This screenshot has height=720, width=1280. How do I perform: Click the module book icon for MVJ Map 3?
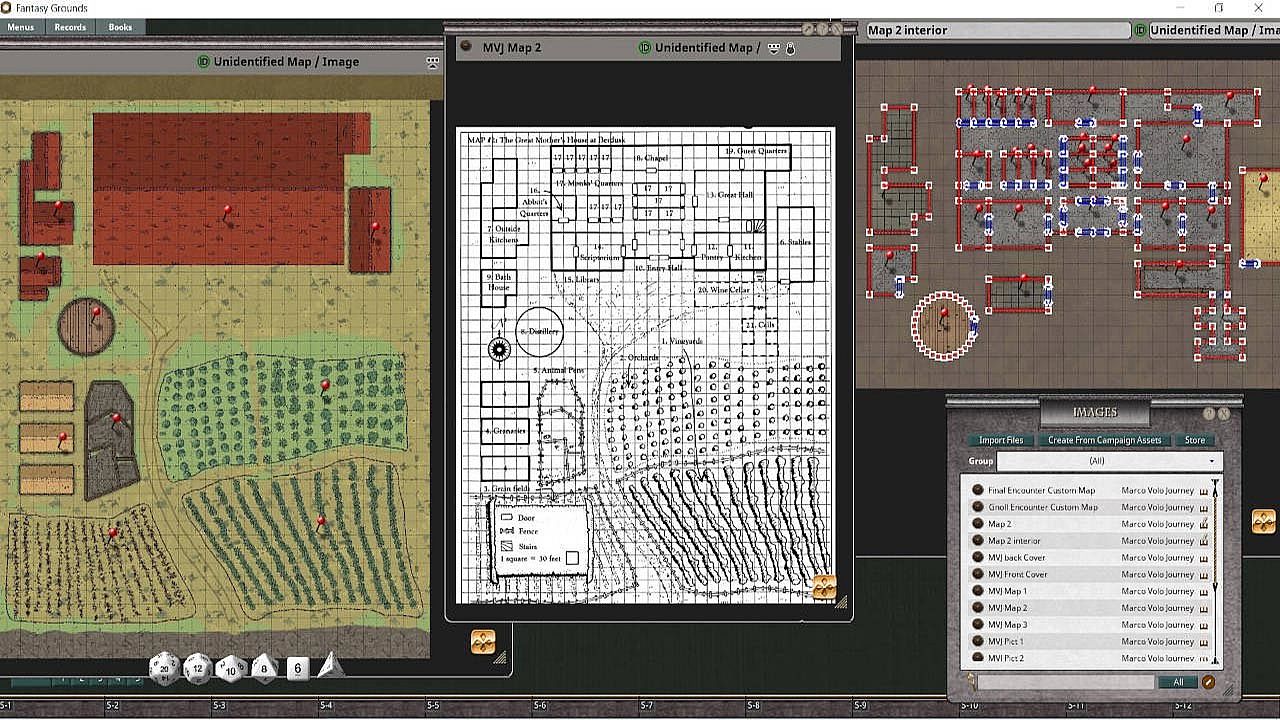point(1203,625)
